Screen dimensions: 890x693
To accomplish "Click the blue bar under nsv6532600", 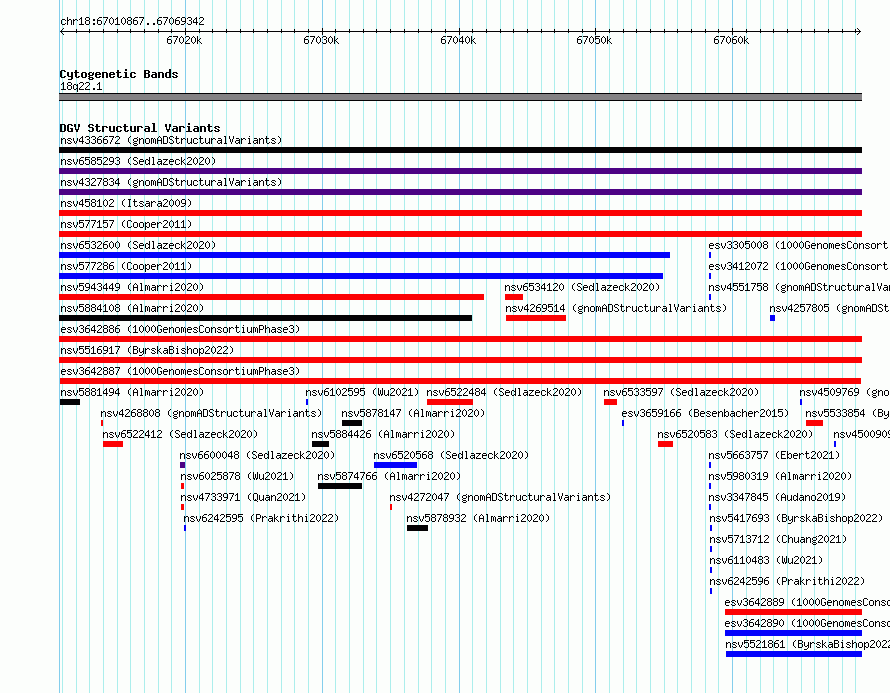I will pos(364,255).
